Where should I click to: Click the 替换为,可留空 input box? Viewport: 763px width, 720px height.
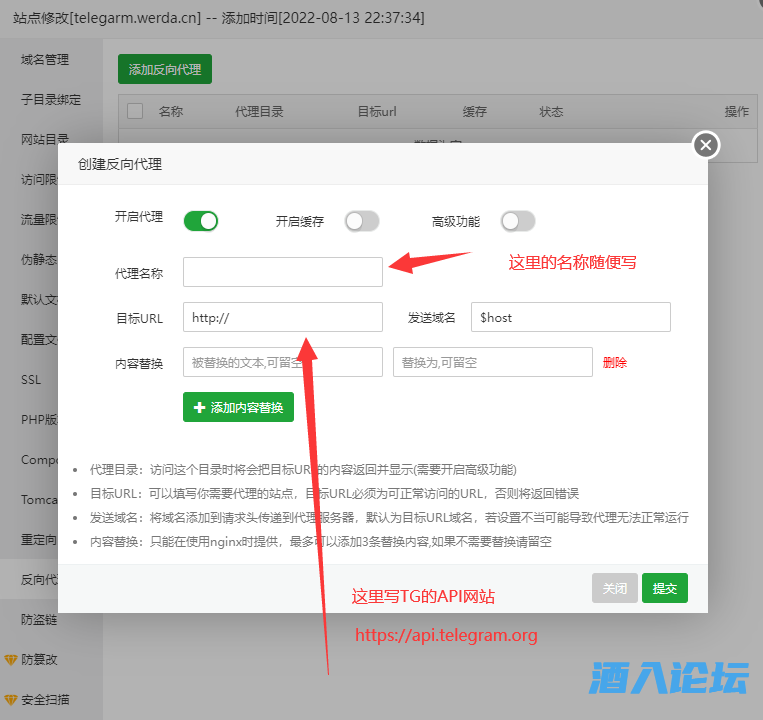pos(493,362)
